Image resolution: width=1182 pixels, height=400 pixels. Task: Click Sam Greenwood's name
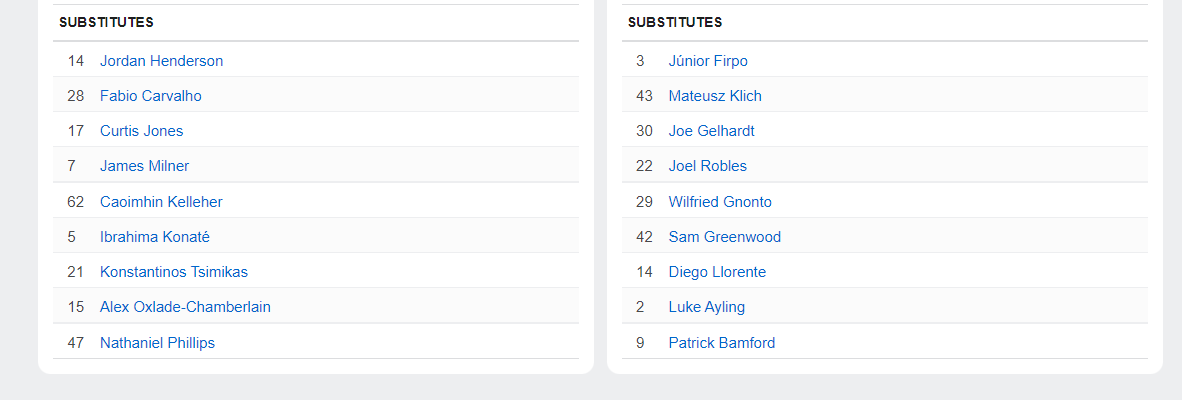click(724, 237)
